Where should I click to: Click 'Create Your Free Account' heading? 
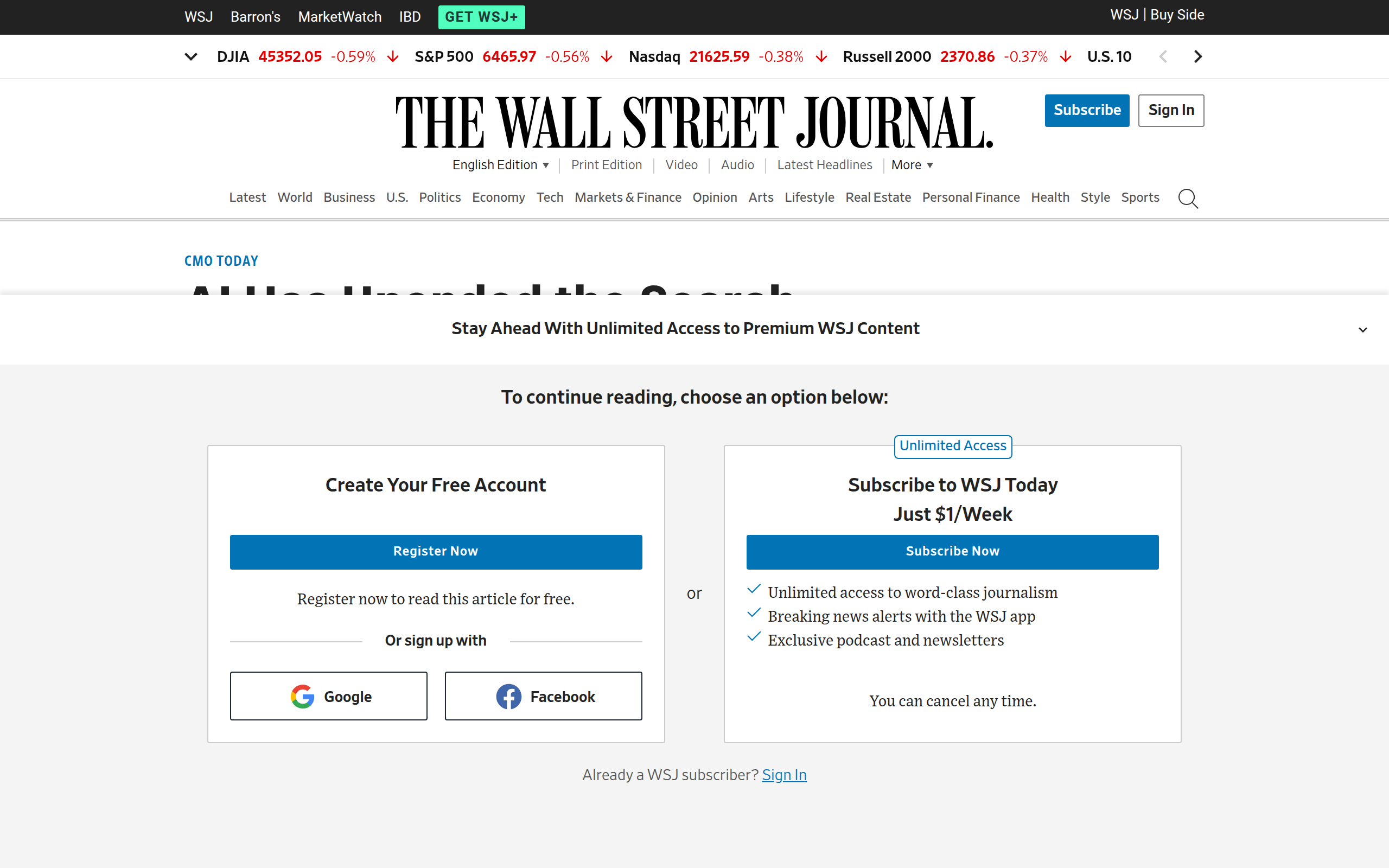[x=436, y=485]
